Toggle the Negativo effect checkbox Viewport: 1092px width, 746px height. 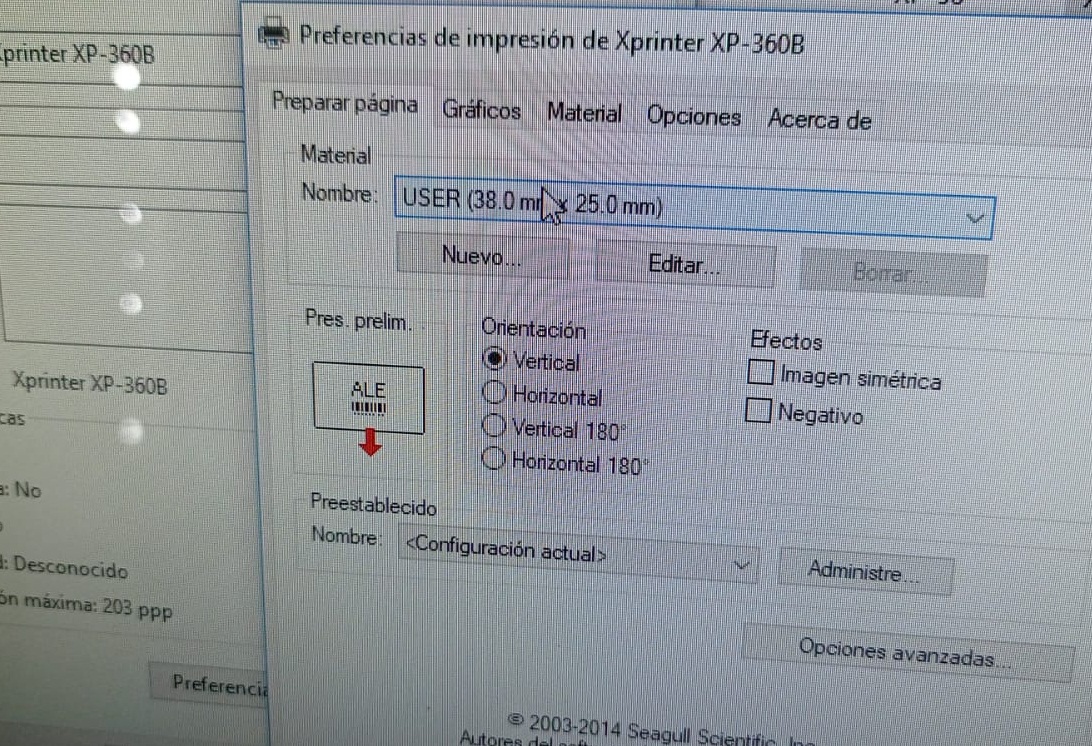[x=758, y=410]
